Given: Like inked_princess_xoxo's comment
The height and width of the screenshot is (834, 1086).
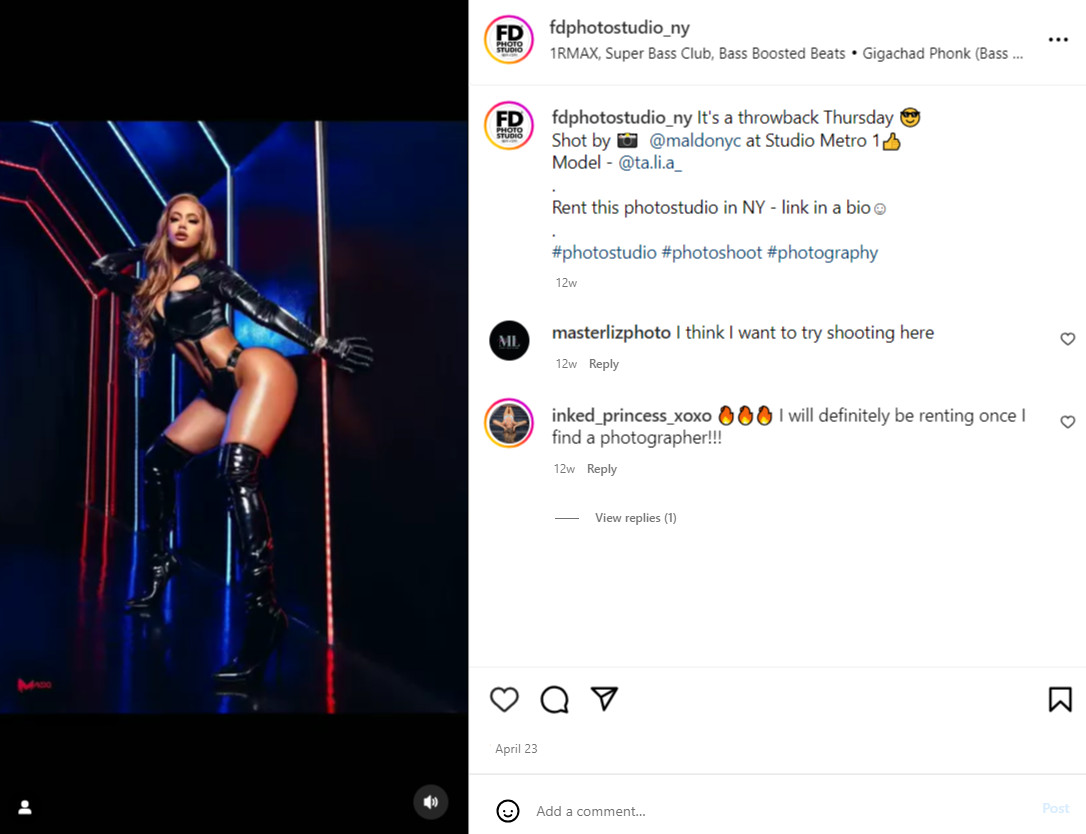Looking at the screenshot, I should (1067, 422).
